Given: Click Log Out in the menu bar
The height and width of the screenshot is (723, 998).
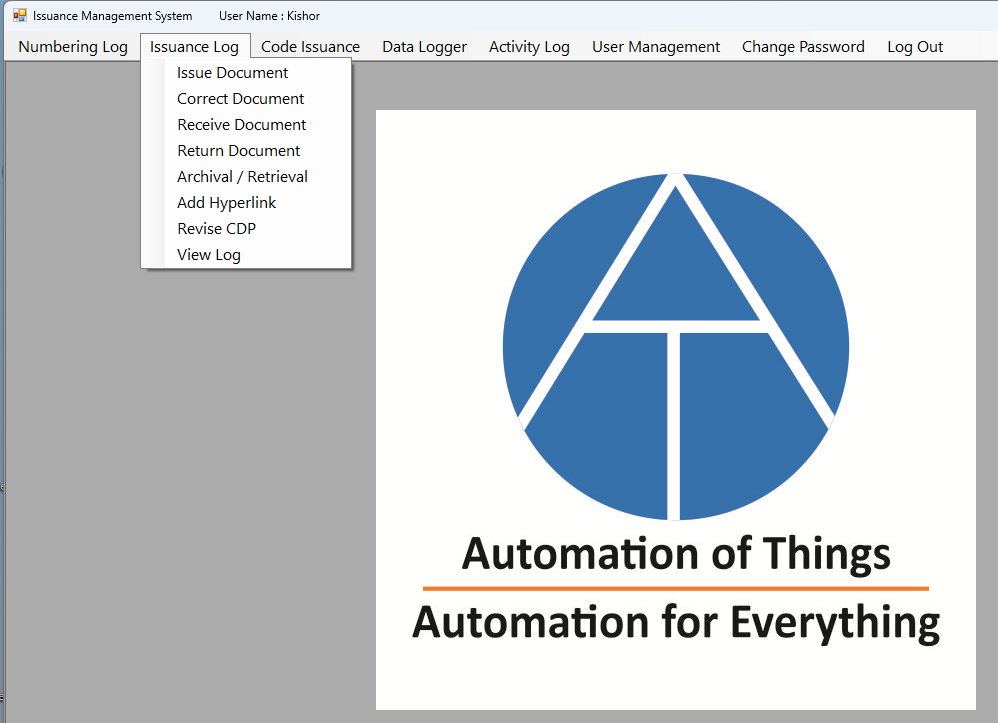Looking at the screenshot, I should (x=915, y=46).
